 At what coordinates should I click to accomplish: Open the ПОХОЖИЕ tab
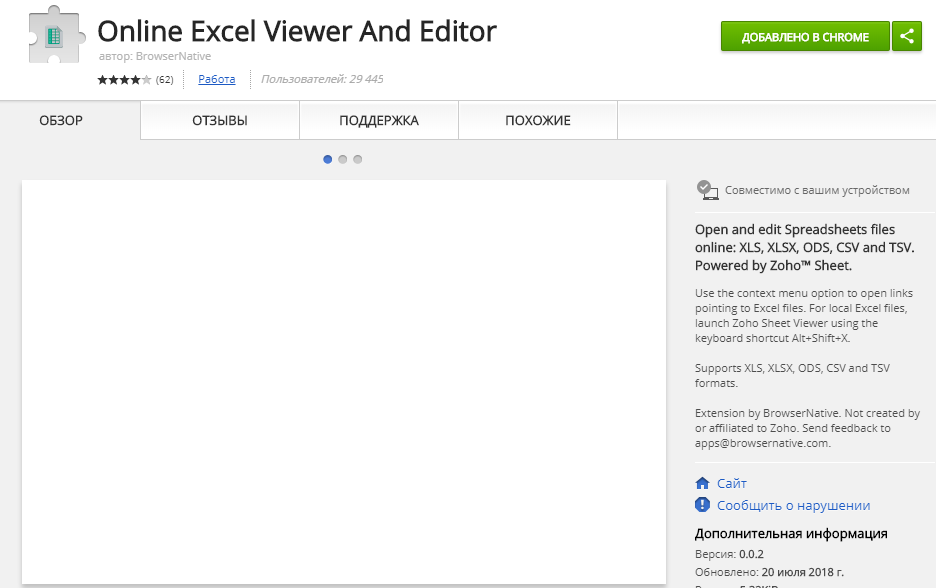[538, 121]
